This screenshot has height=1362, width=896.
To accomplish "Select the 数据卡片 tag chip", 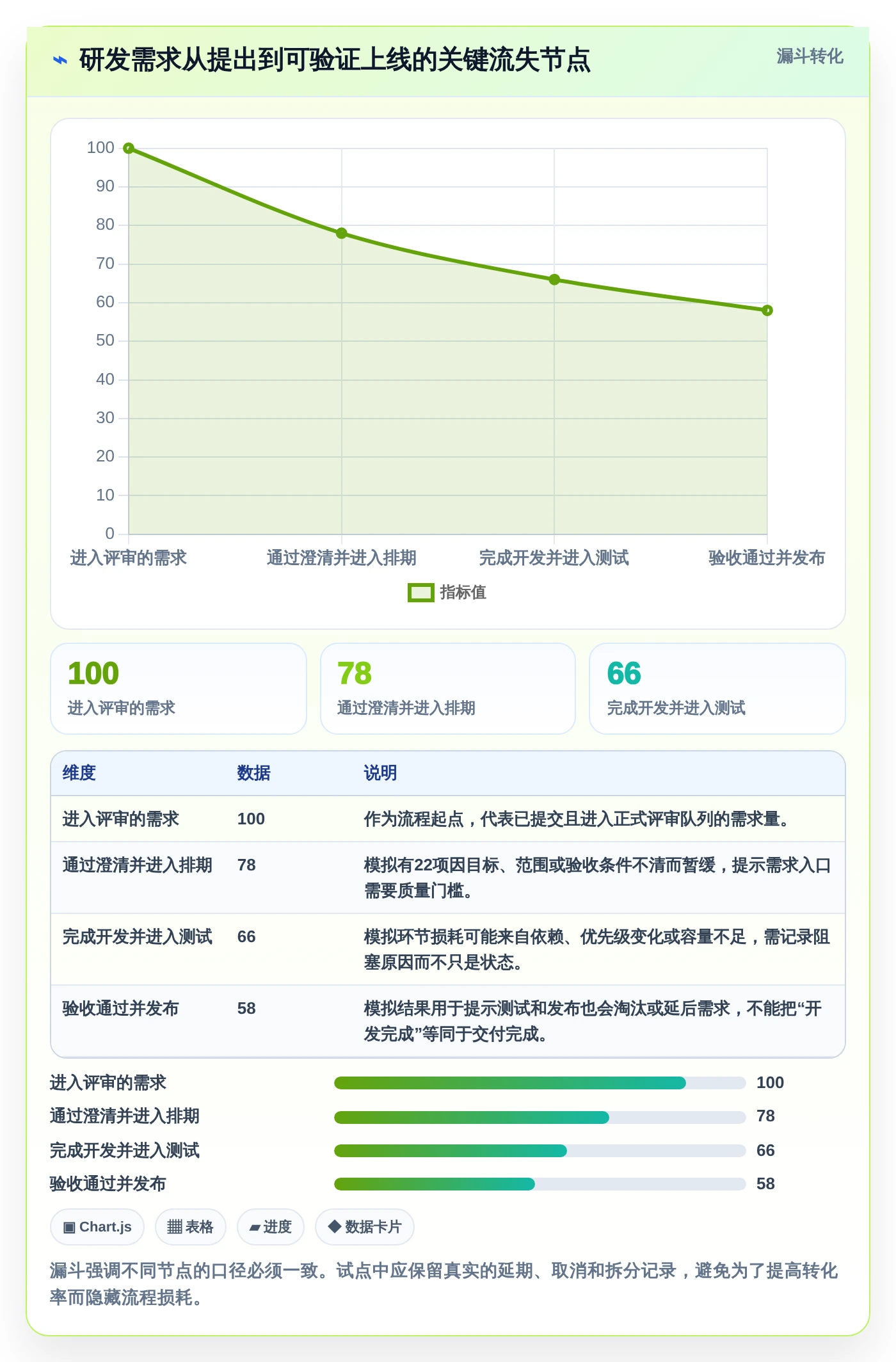I will point(365,1227).
